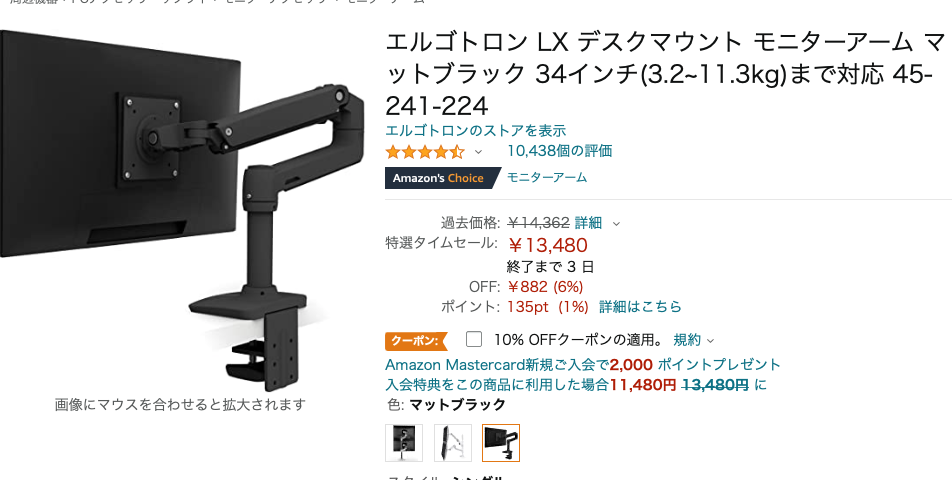Click the モニターアーム category link
Screen dimensions: 952x480
pos(546,177)
